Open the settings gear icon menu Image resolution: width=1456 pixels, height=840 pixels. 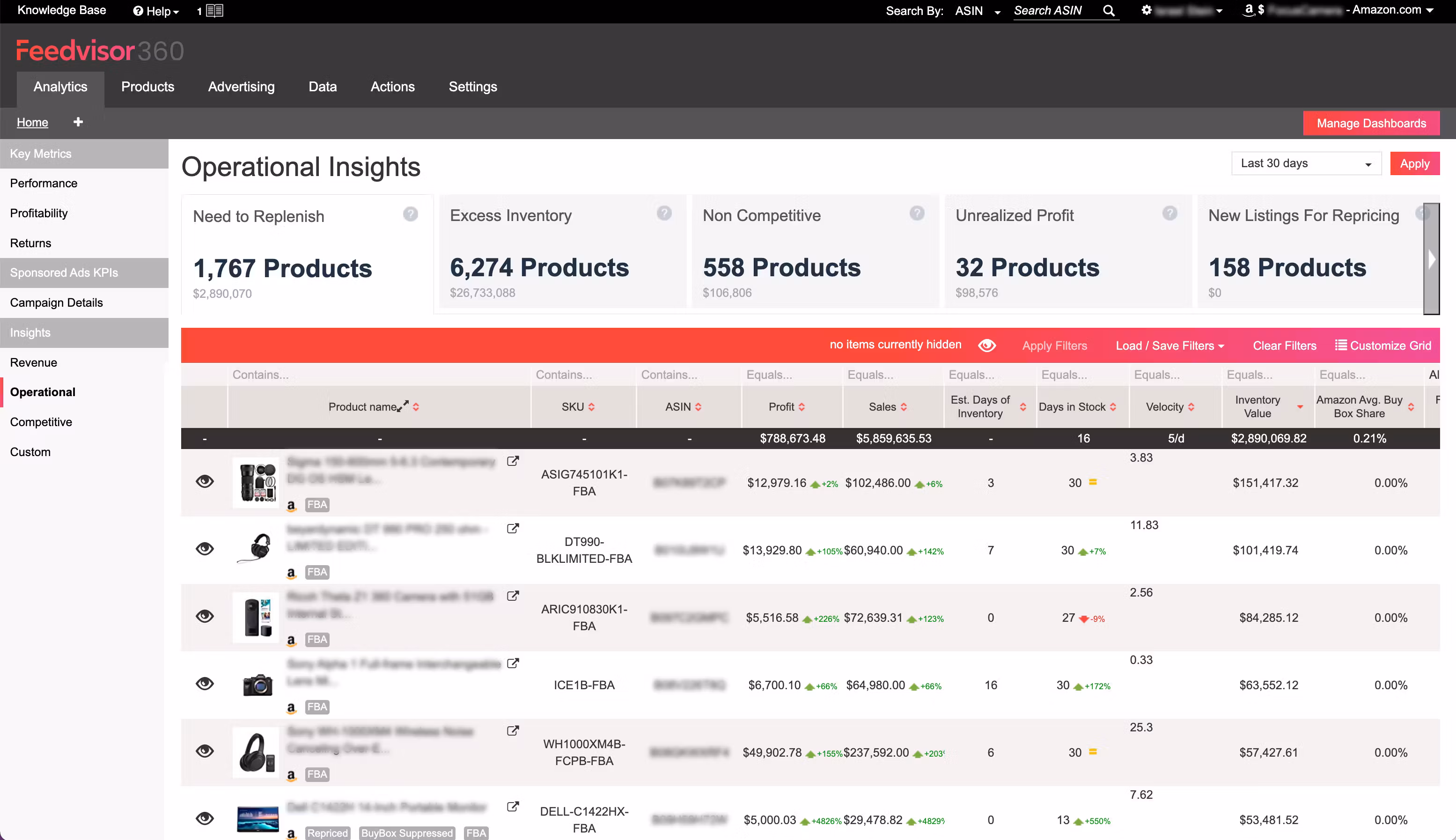[1146, 10]
